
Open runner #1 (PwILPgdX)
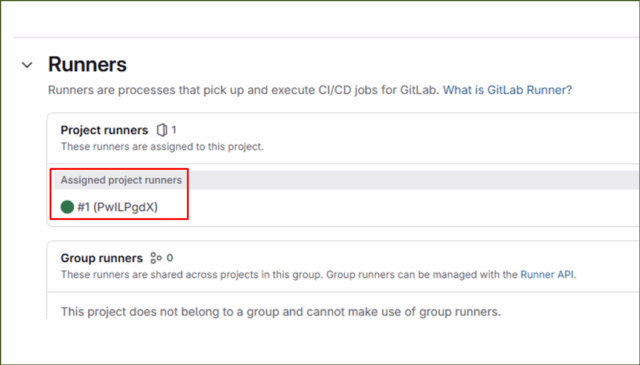point(118,207)
